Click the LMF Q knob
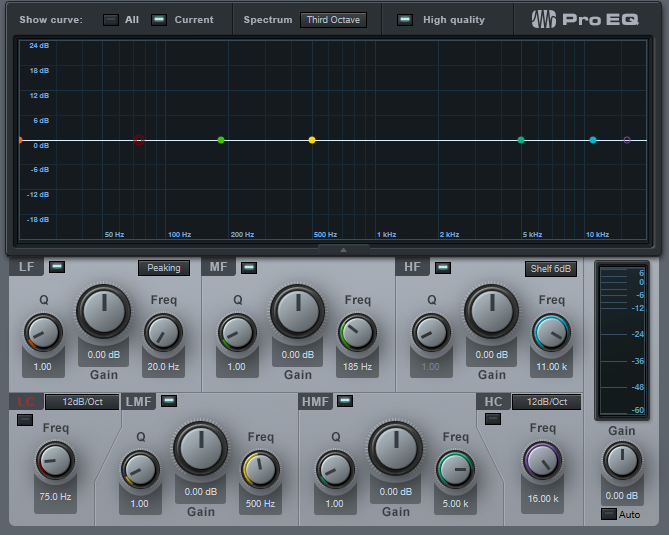 pos(140,470)
